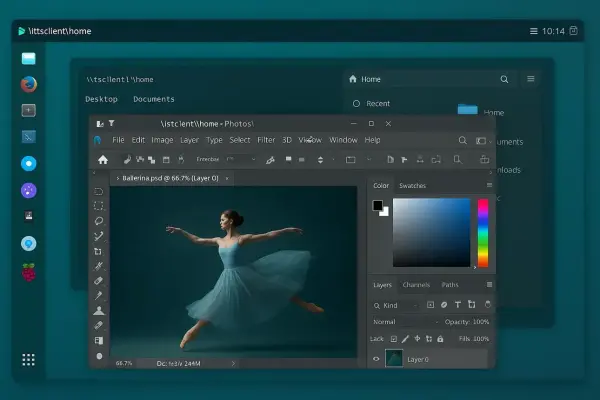Switch to the Paths tab
This screenshot has height=400, width=600.
(x=450, y=285)
